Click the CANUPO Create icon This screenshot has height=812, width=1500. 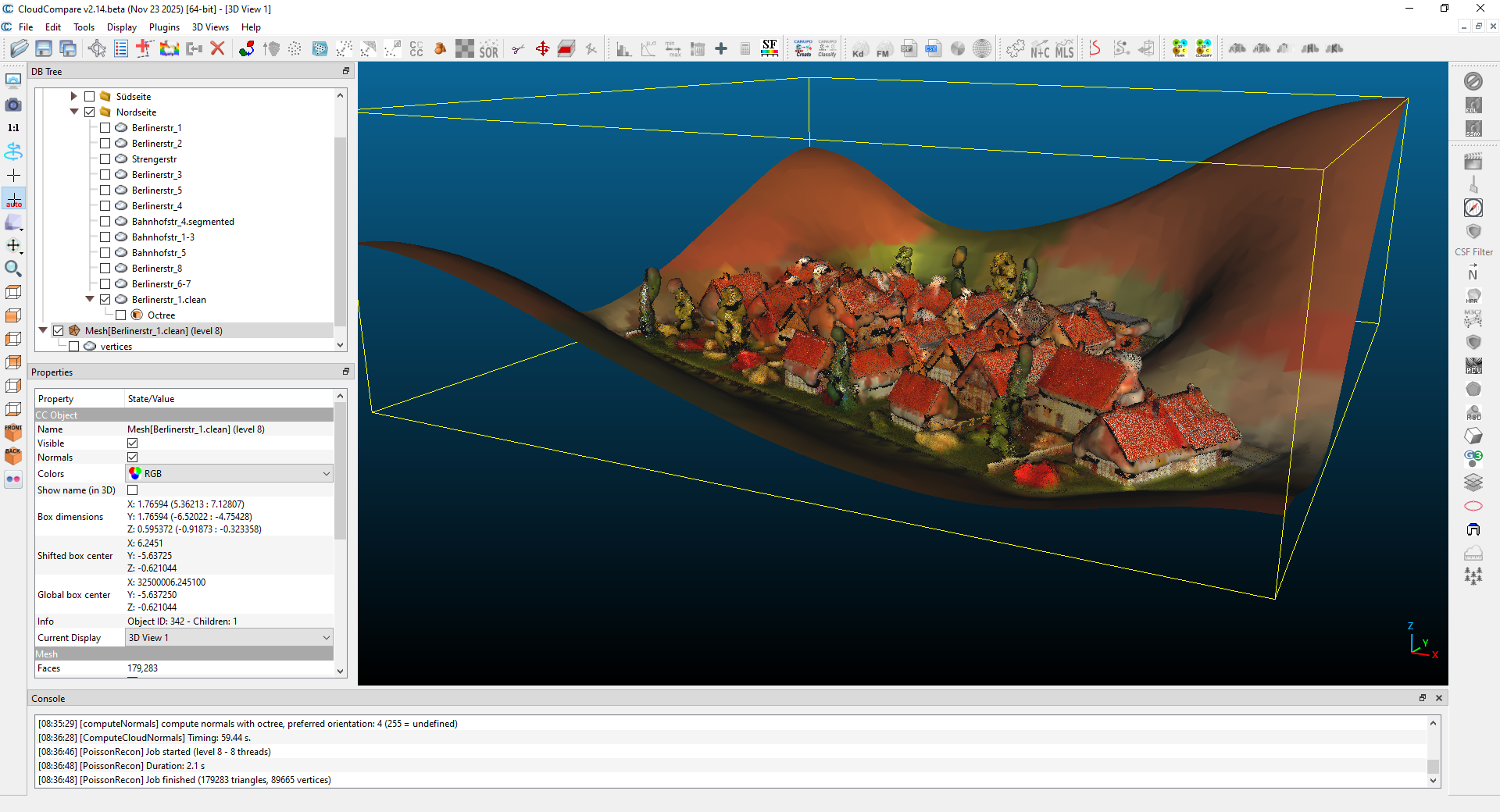(803, 49)
